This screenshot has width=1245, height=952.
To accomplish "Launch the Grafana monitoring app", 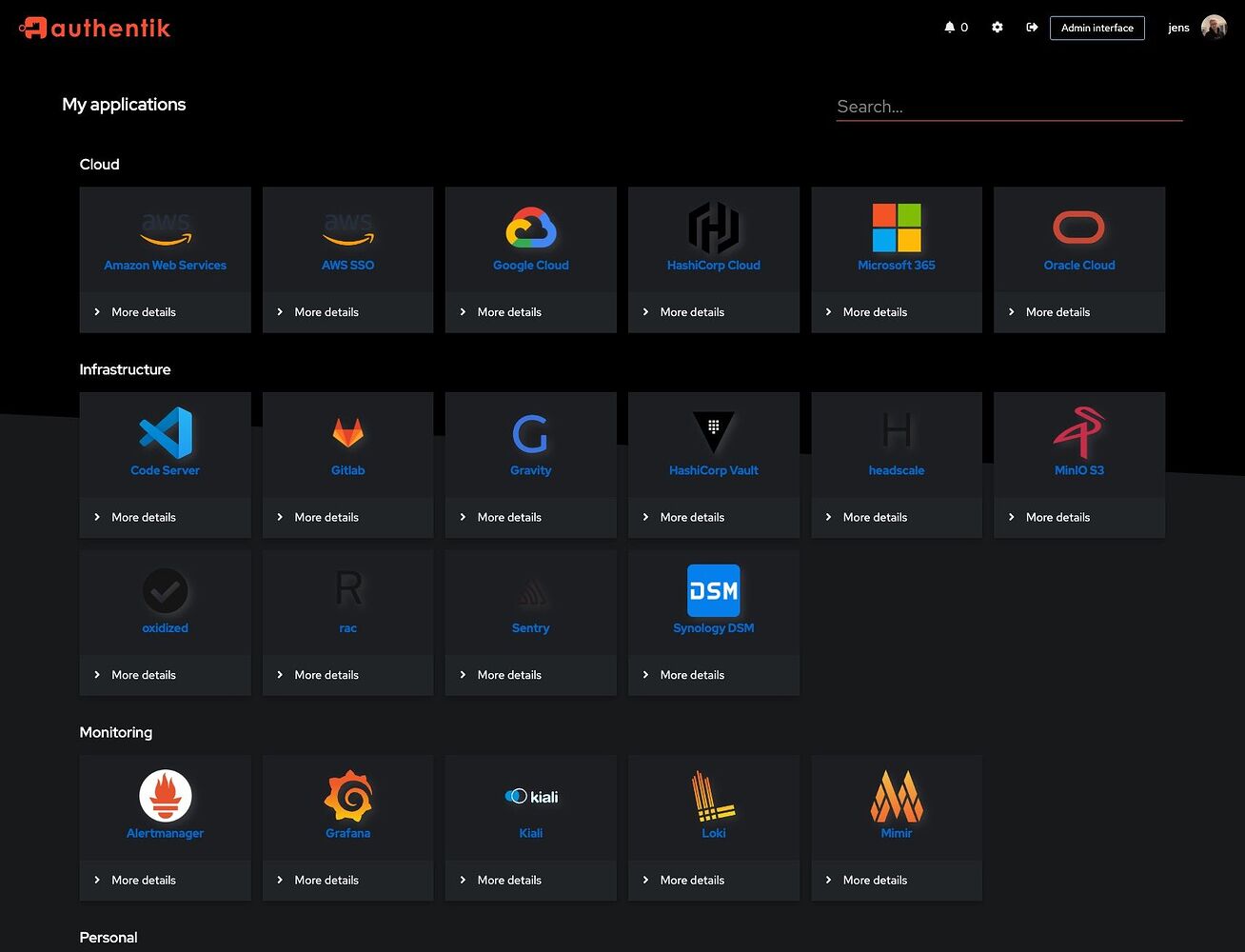I will (x=347, y=794).
